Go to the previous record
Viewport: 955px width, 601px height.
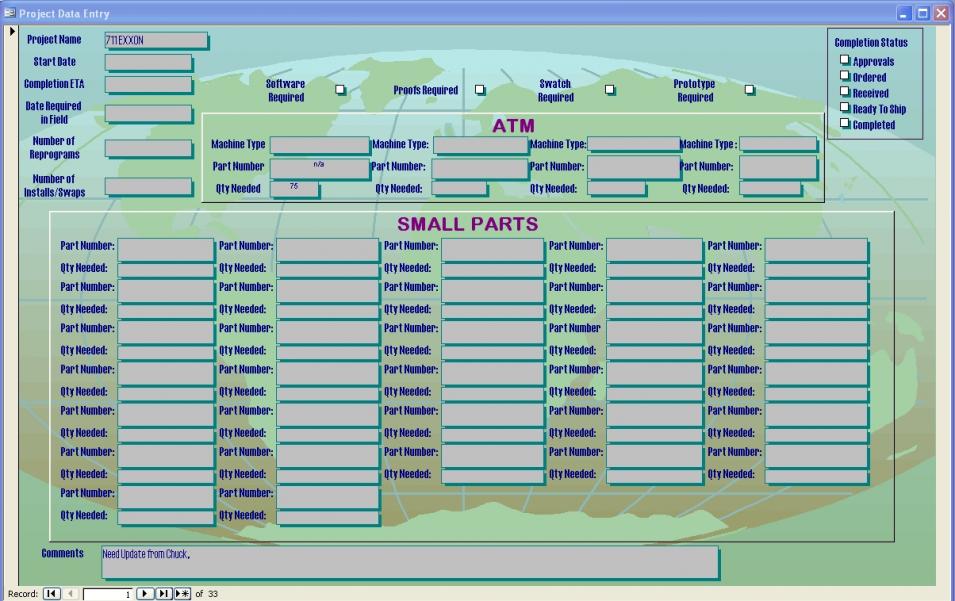[71, 593]
